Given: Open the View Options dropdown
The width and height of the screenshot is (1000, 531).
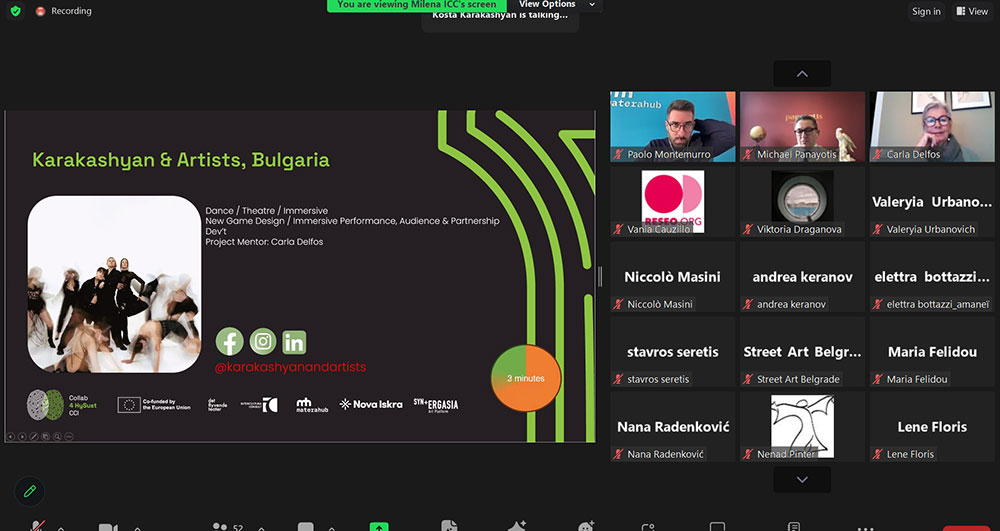Looking at the screenshot, I should (x=556, y=5).
